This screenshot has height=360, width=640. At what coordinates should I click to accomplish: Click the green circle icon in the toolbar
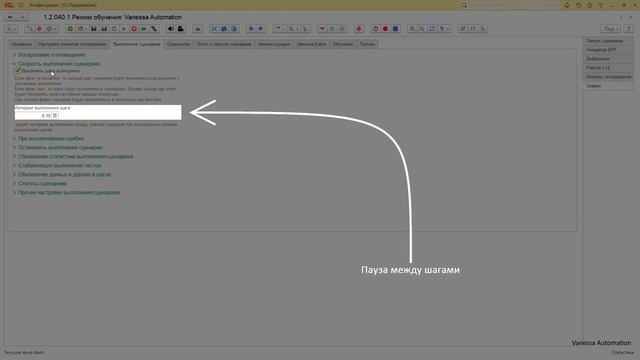(x=70, y=29)
